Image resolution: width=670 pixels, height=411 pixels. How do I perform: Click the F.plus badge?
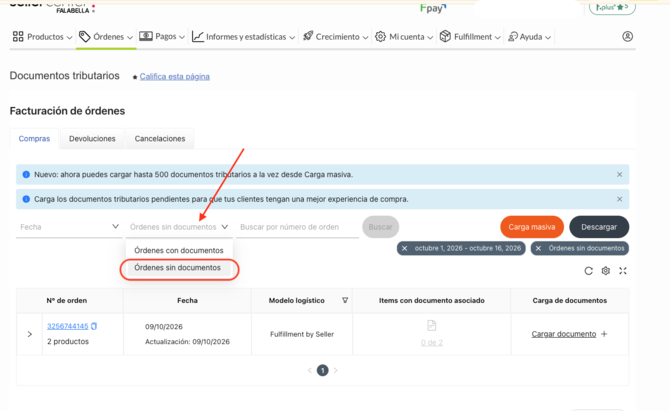[x=612, y=7]
